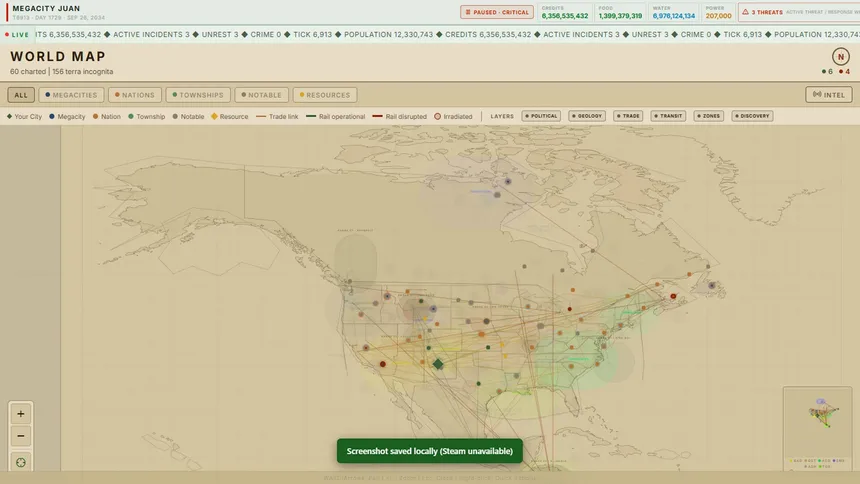Click the Food stat box
860x484 pixels.
pyautogui.click(x=620, y=12)
